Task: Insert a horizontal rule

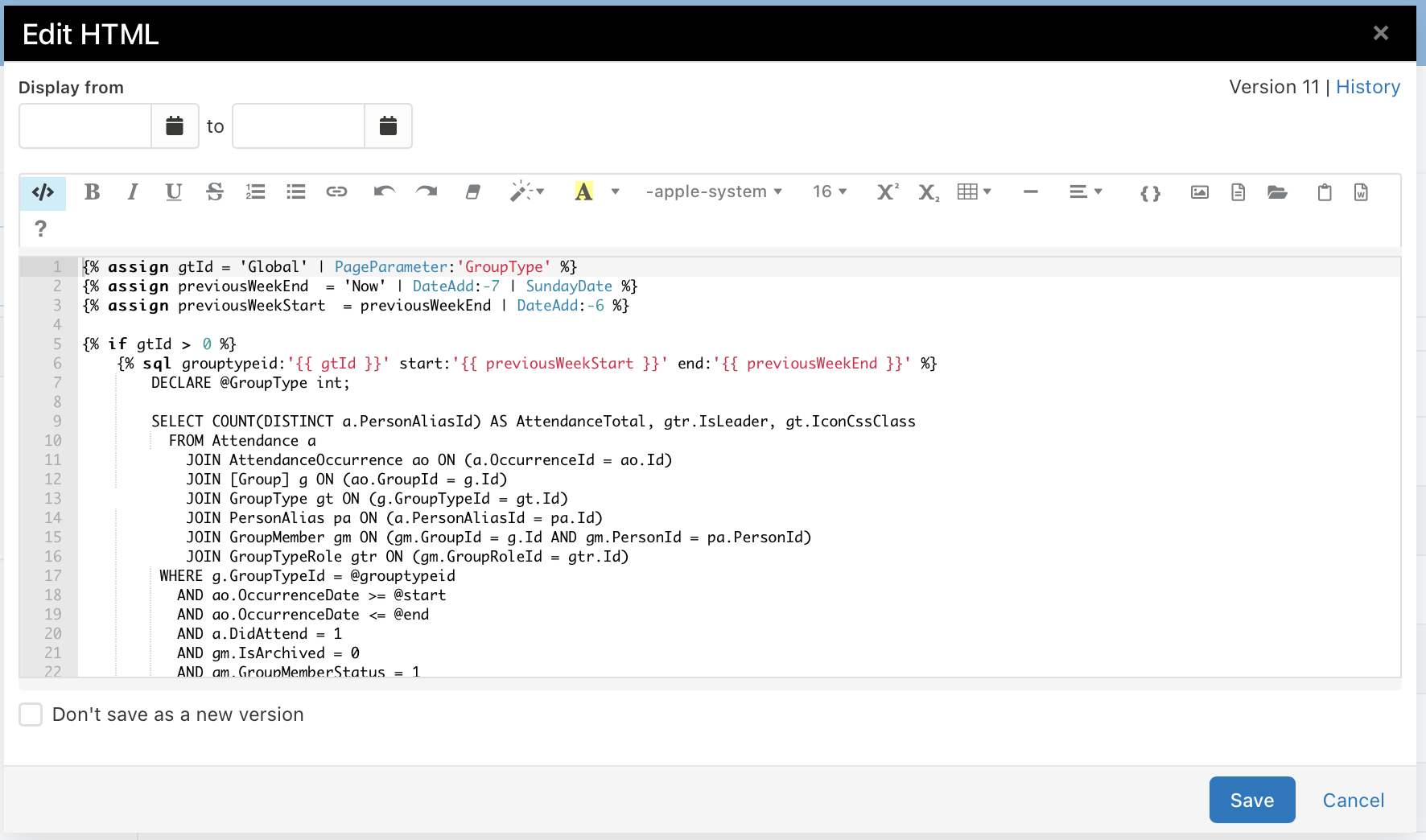Action: pos(1031,192)
